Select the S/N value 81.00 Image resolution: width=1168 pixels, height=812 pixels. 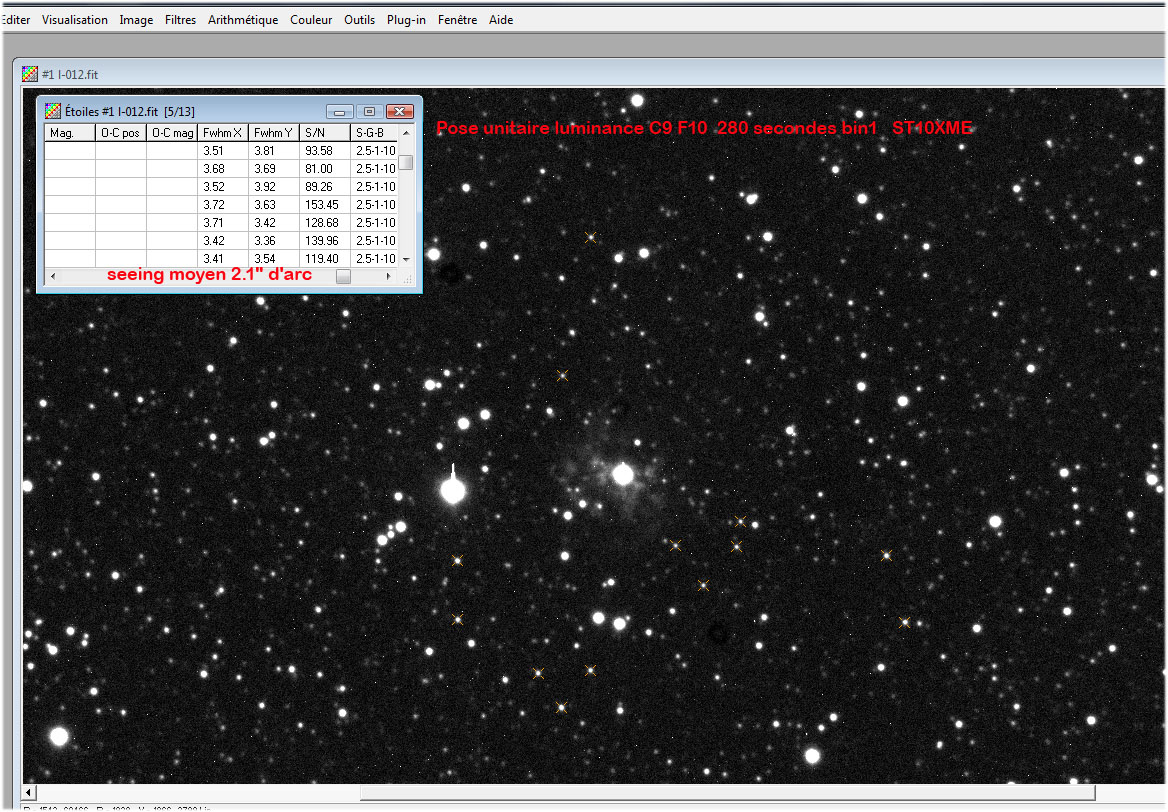pos(319,168)
